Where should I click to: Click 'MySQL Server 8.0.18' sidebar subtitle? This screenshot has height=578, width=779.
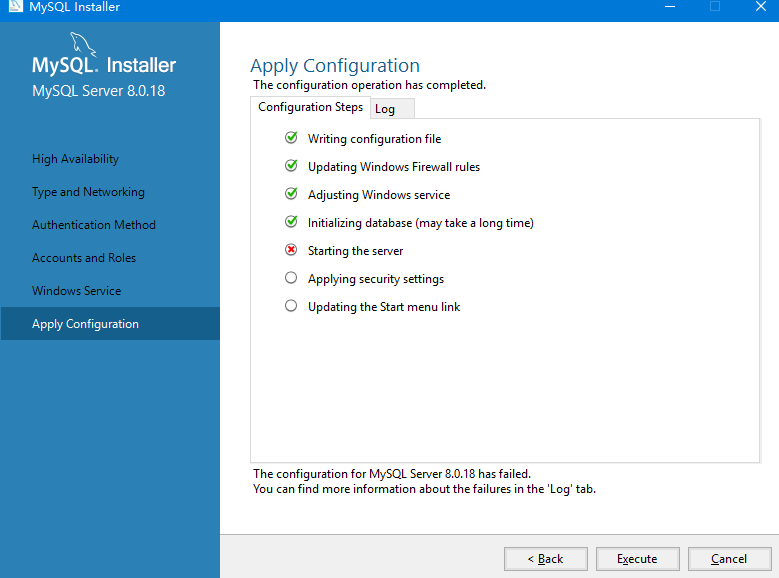click(98, 91)
